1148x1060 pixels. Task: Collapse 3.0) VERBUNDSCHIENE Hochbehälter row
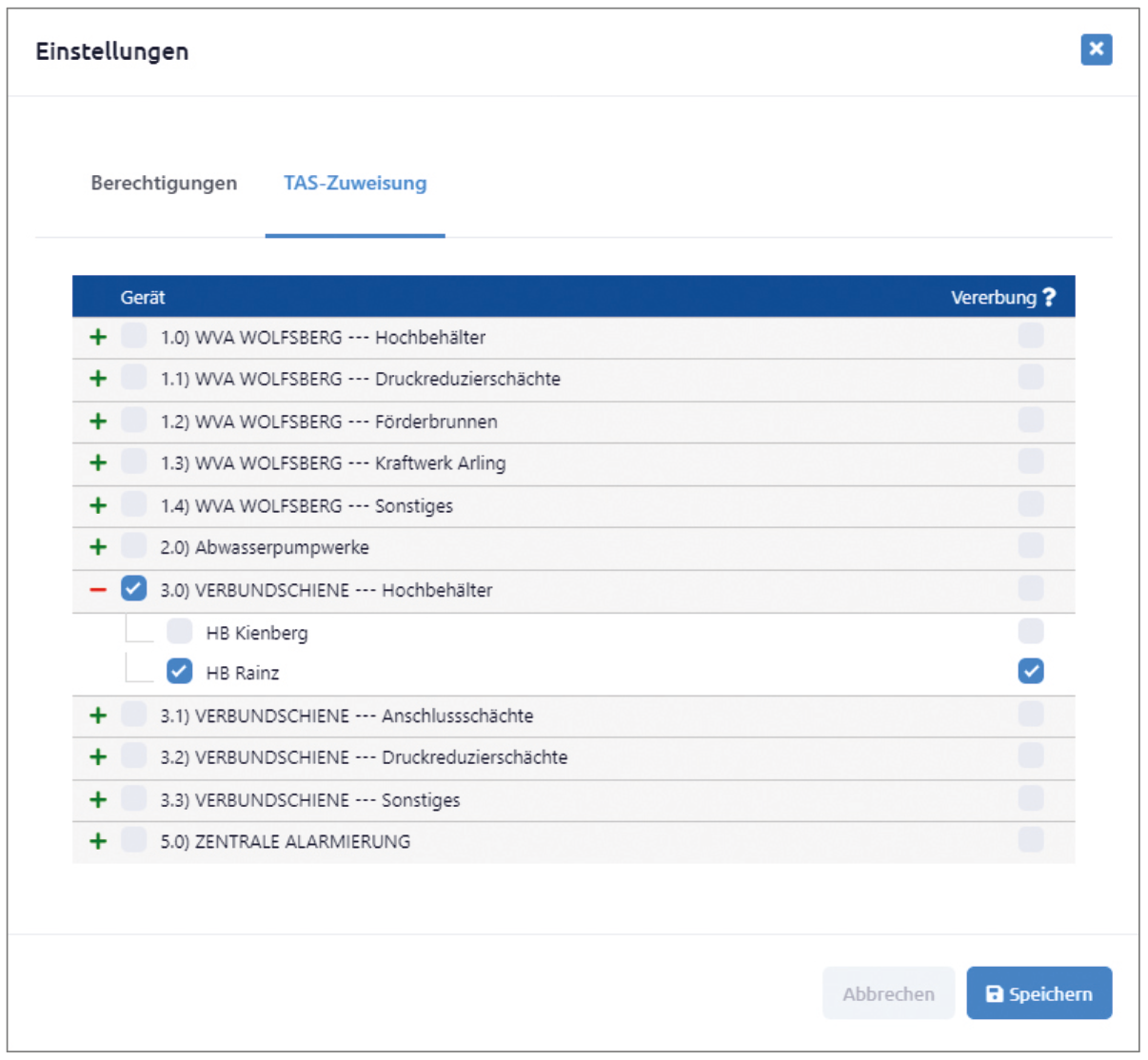[98, 590]
